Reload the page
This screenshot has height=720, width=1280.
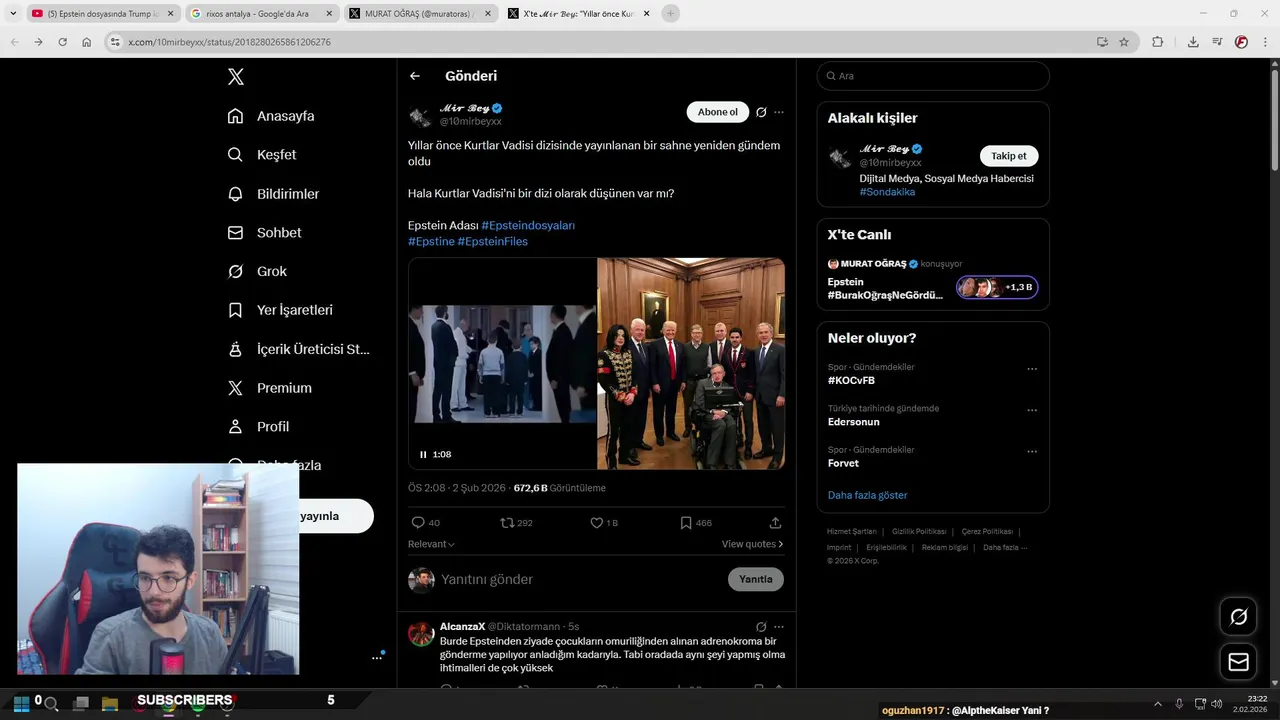(62, 42)
